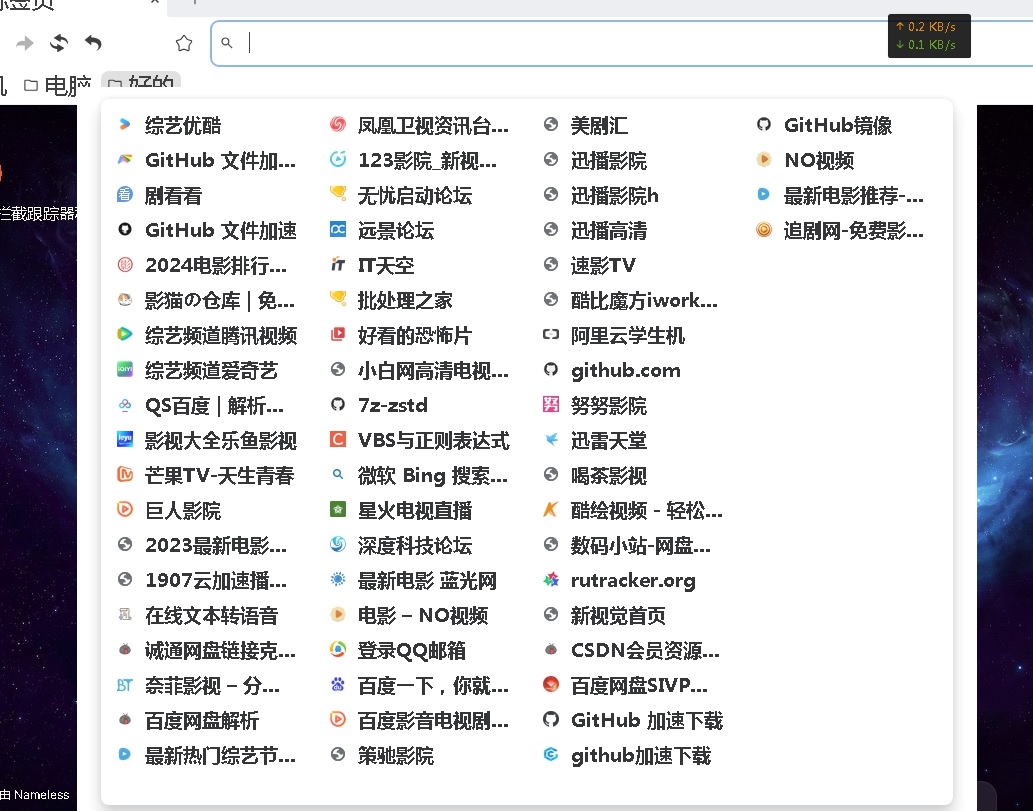Screen dimensions: 1033x811
Task: Click the network speed monitor widget
Action: [929, 36]
